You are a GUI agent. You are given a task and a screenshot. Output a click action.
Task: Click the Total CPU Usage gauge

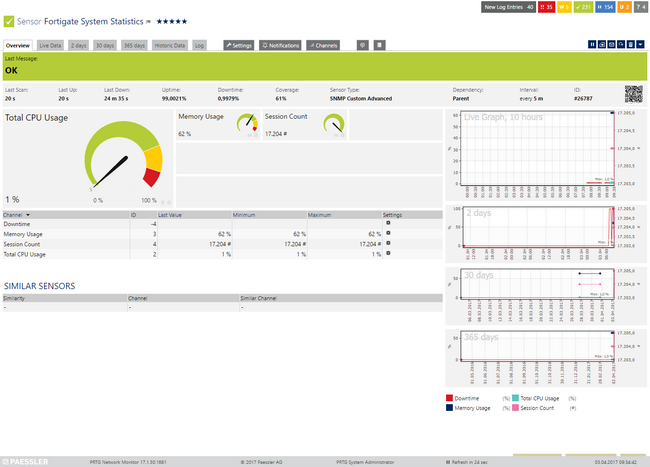pyautogui.click(x=124, y=155)
